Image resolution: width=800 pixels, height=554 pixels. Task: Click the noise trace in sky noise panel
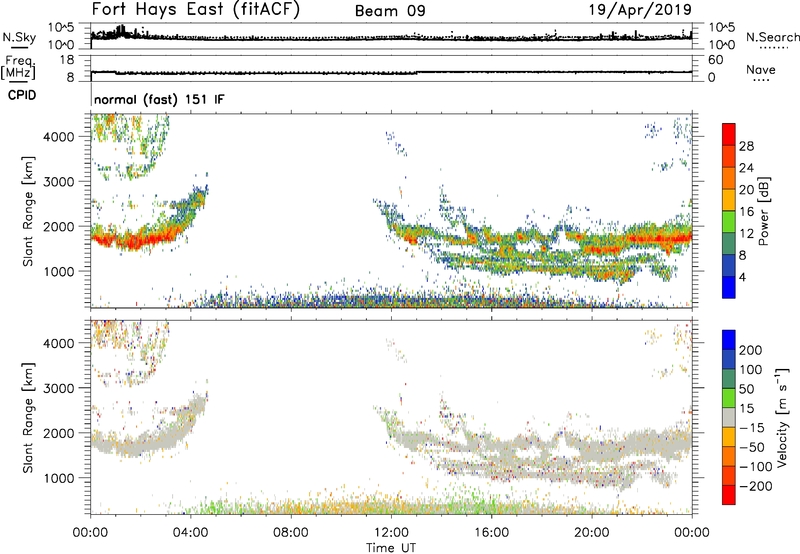click(x=391, y=38)
